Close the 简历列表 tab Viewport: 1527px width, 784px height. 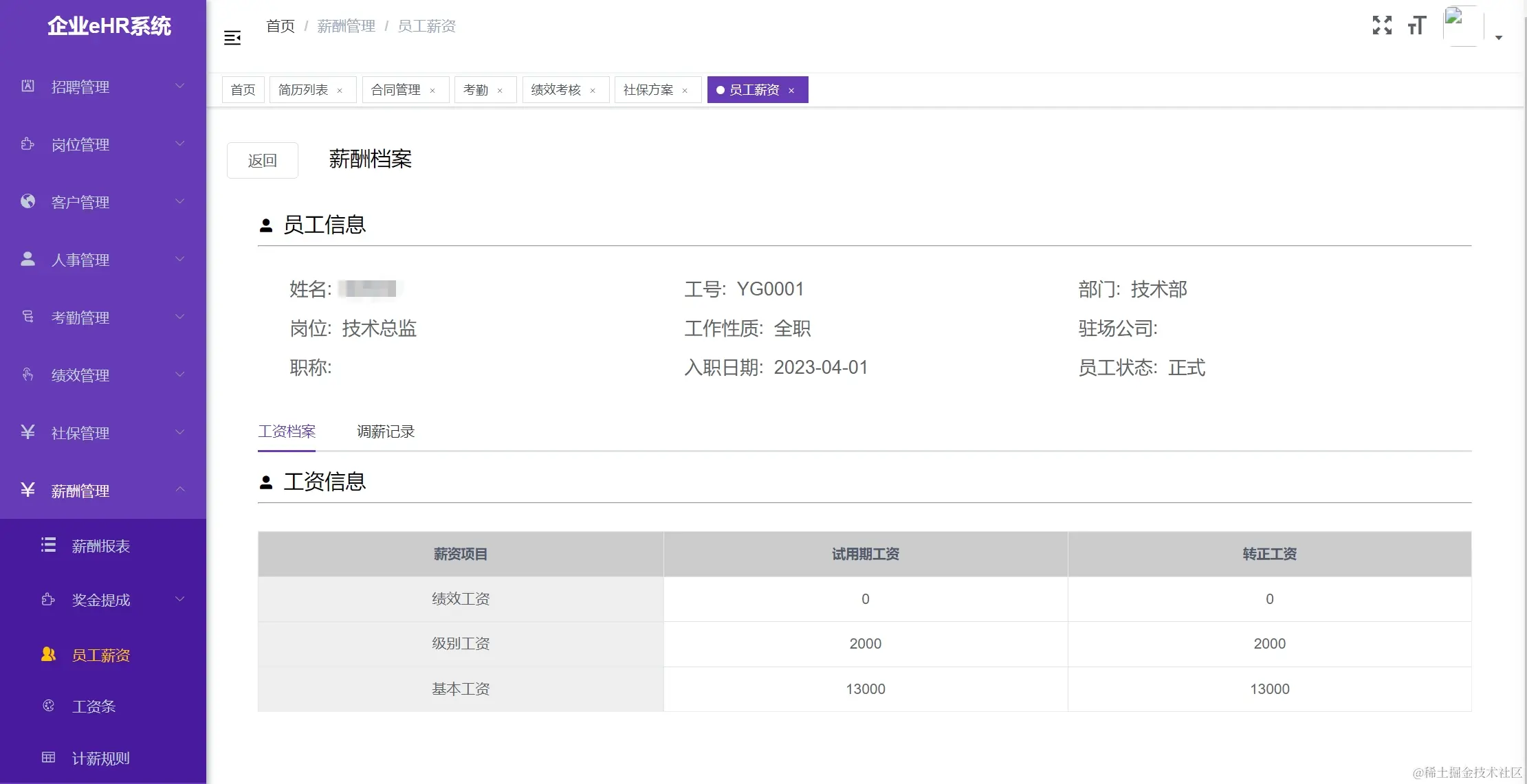pyautogui.click(x=340, y=90)
